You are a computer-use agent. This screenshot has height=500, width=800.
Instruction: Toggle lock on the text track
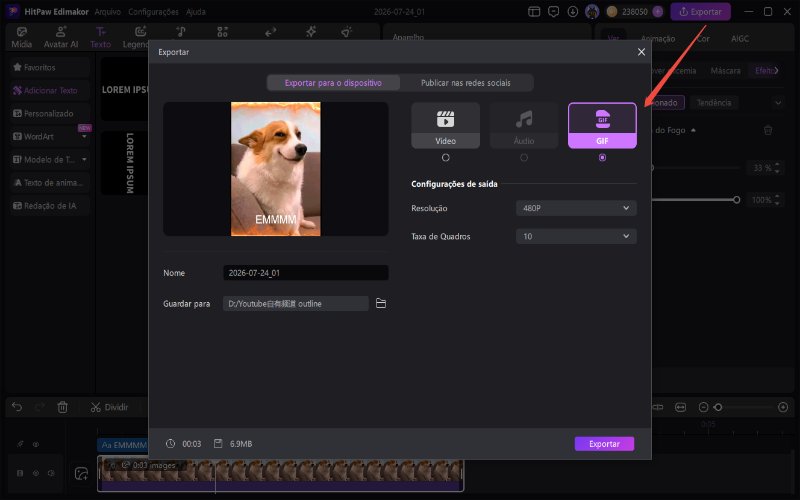(x=20, y=444)
